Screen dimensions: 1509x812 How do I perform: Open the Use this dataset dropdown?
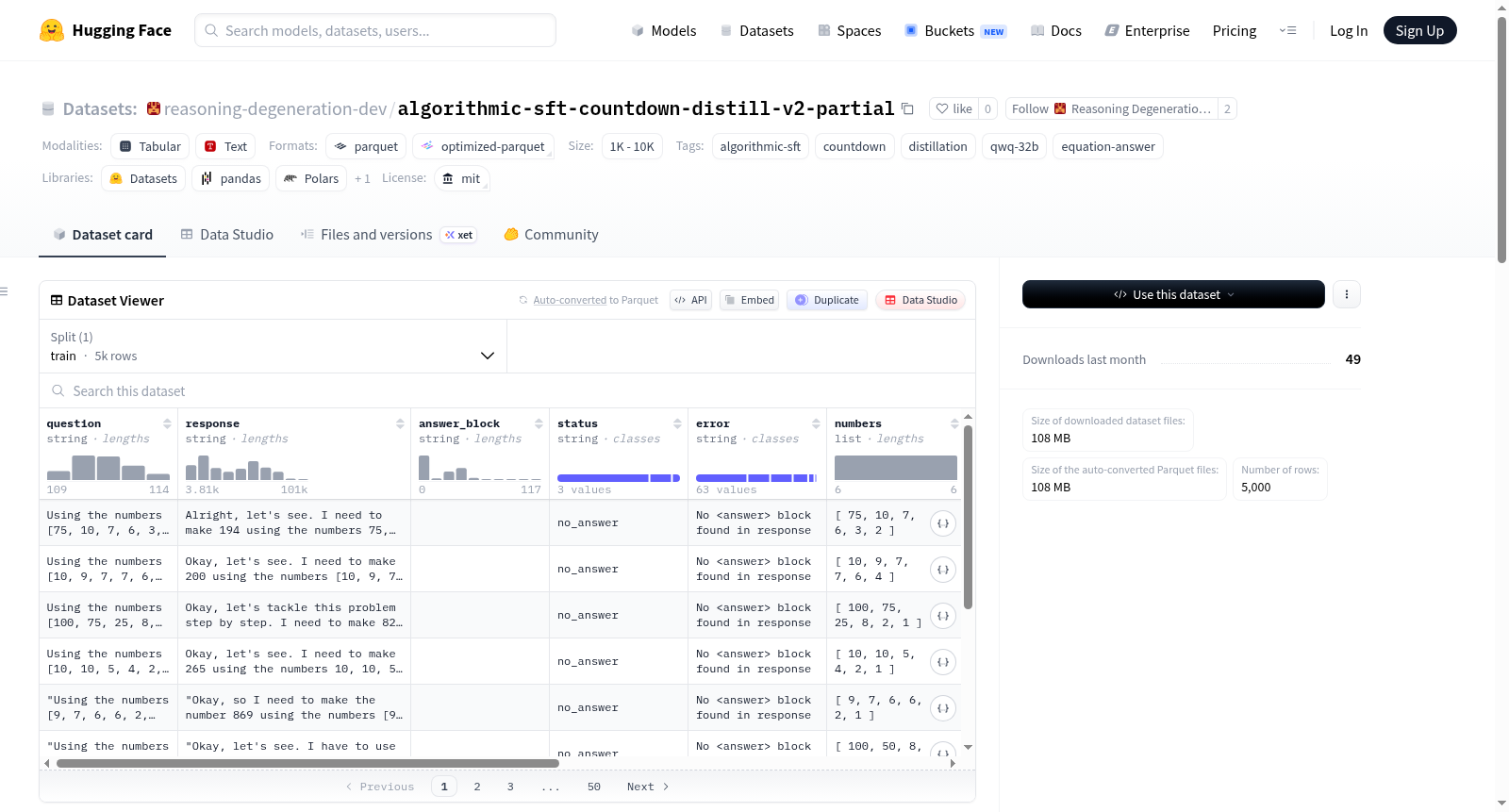tap(1173, 294)
